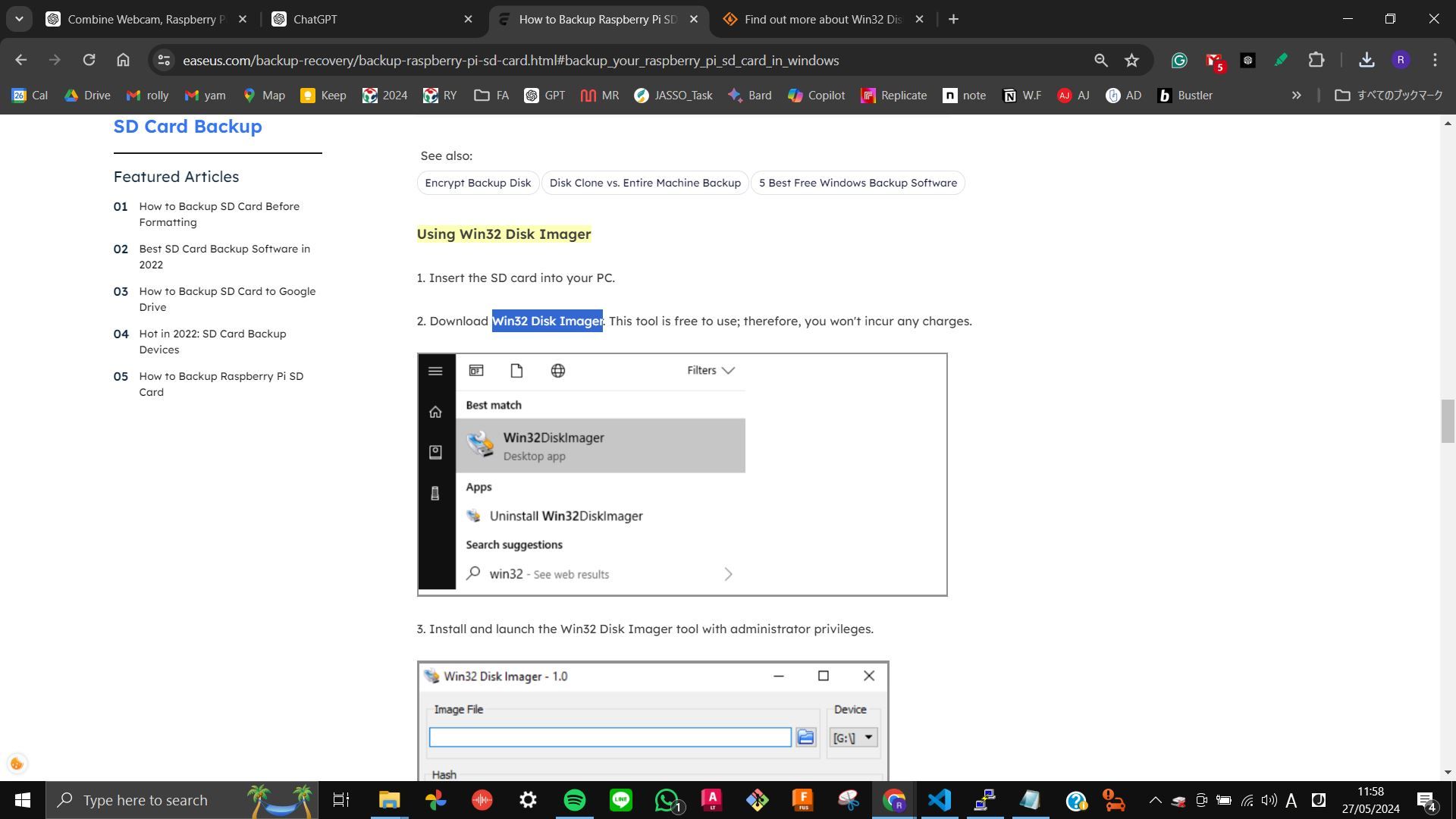
Task: Open WhatsApp from taskbar
Action: point(667,800)
